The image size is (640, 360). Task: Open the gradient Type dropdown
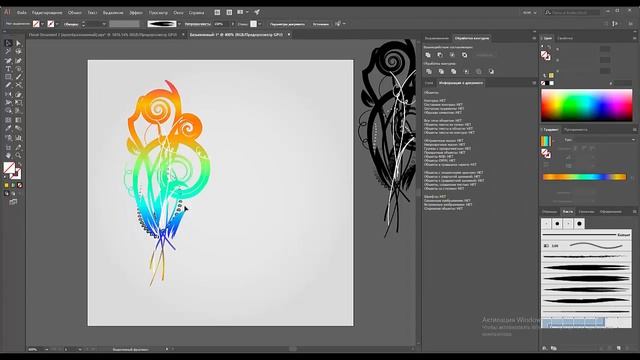coord(599,140)
